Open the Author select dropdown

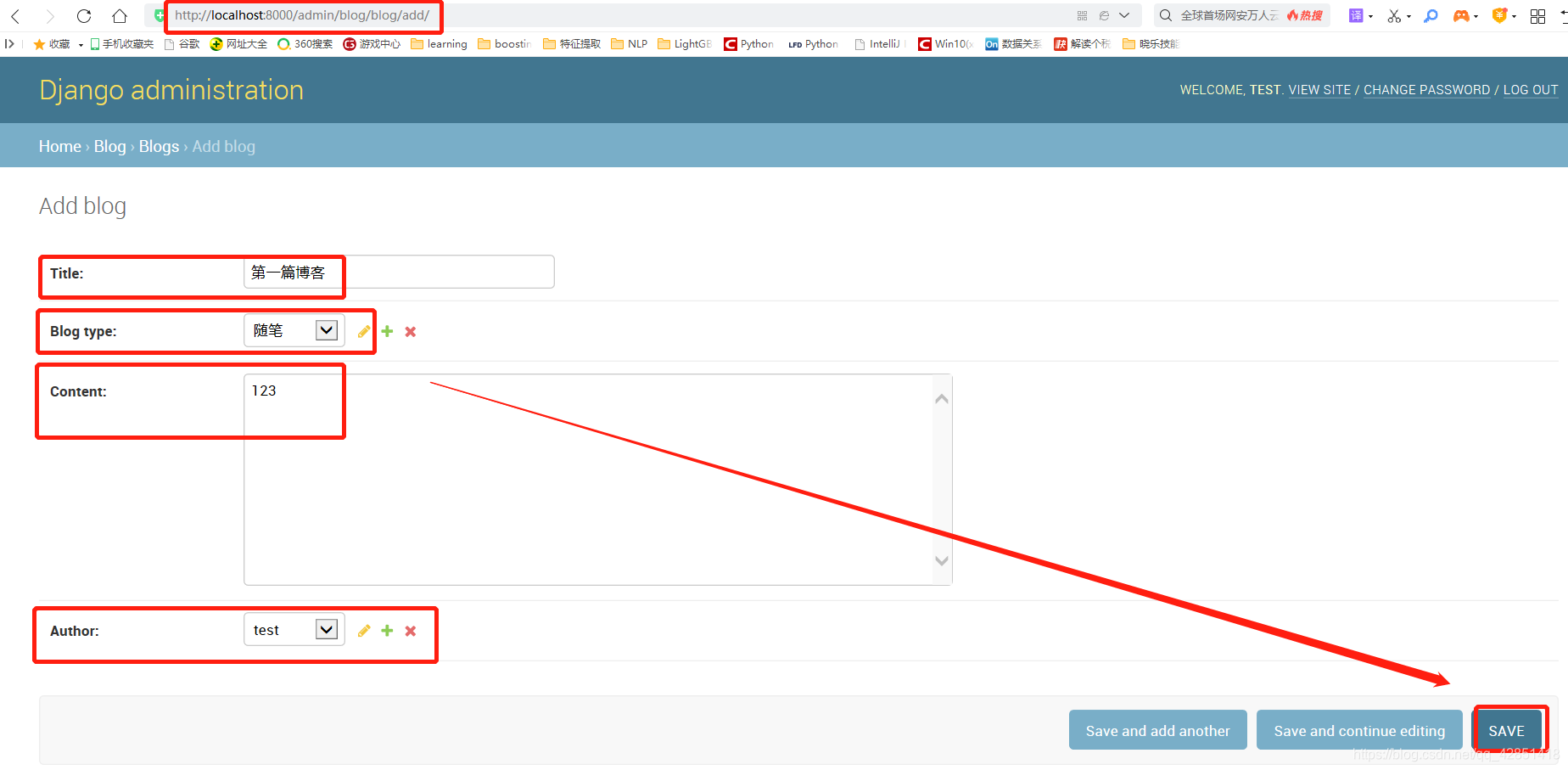click(x=294, y=629)
